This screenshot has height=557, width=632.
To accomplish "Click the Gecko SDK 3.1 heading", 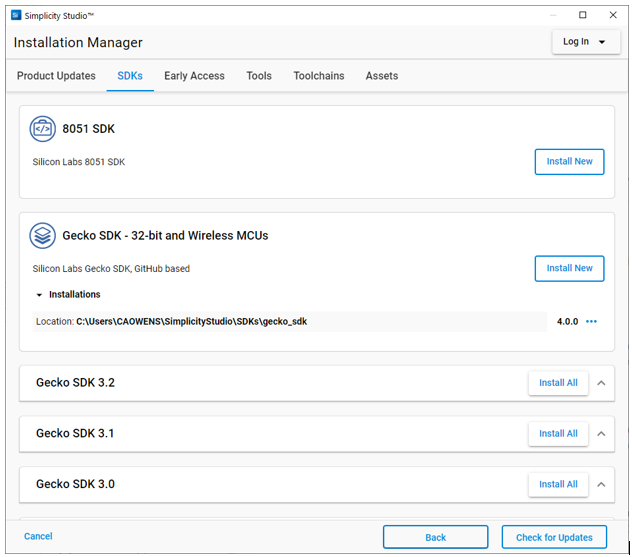I will pos(75,433).
